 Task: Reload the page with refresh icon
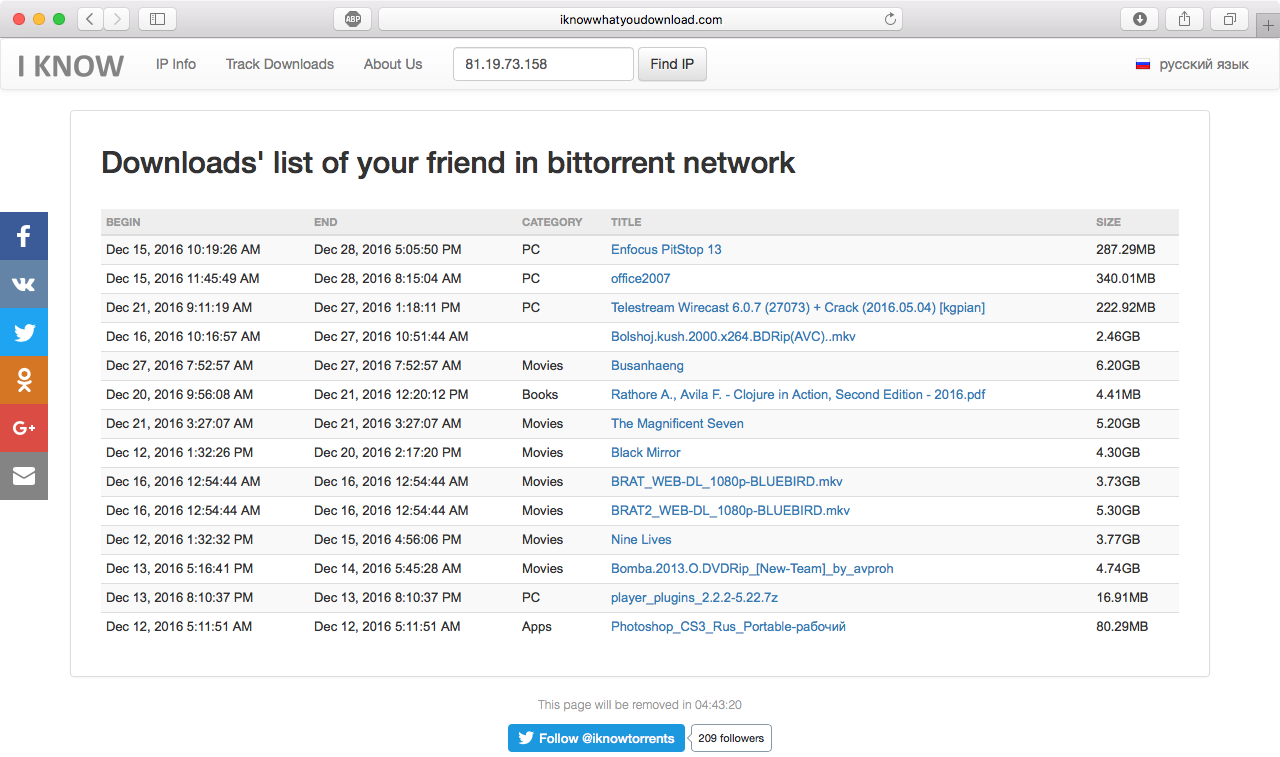point(890,19)
